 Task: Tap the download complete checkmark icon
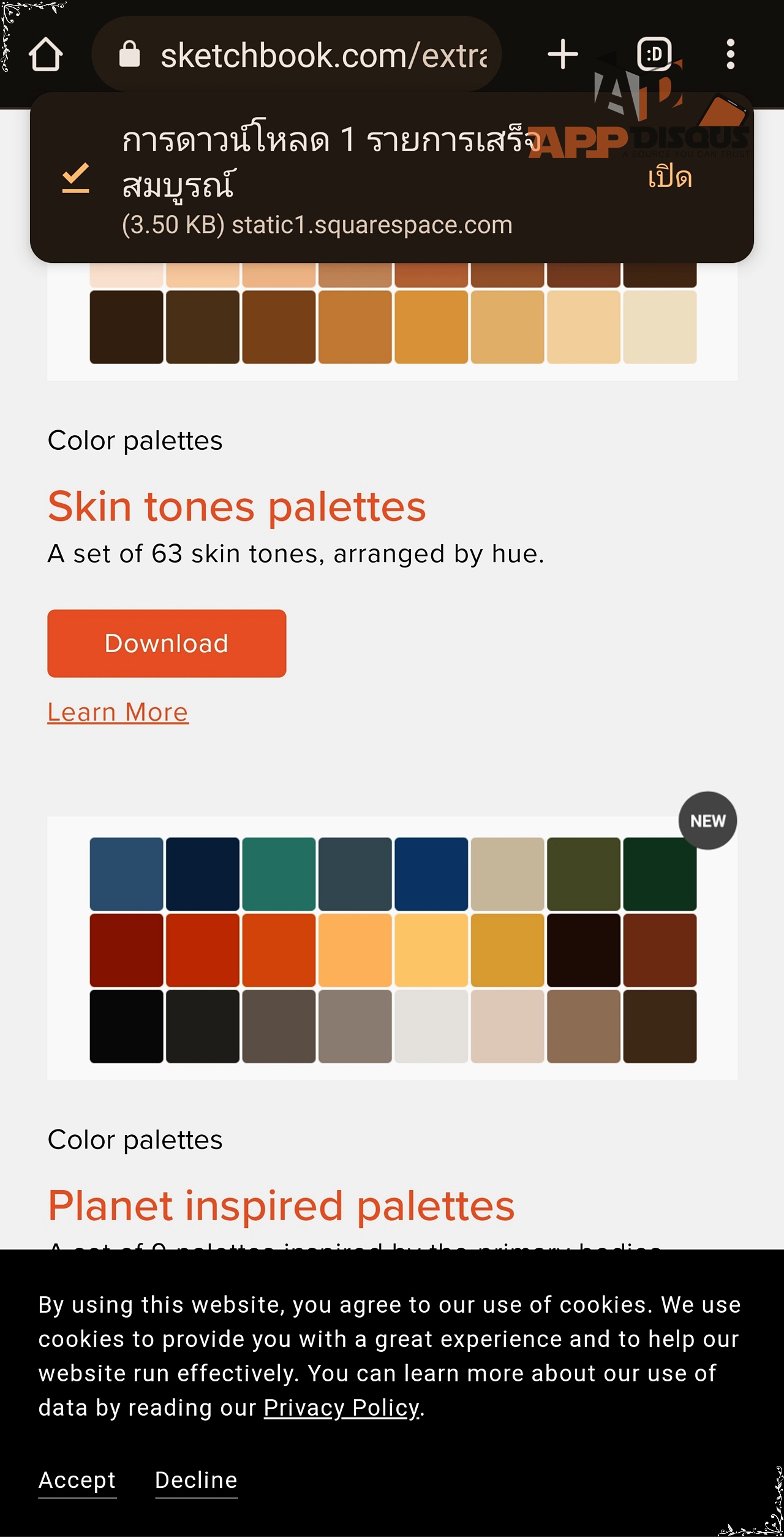[76, 178]
